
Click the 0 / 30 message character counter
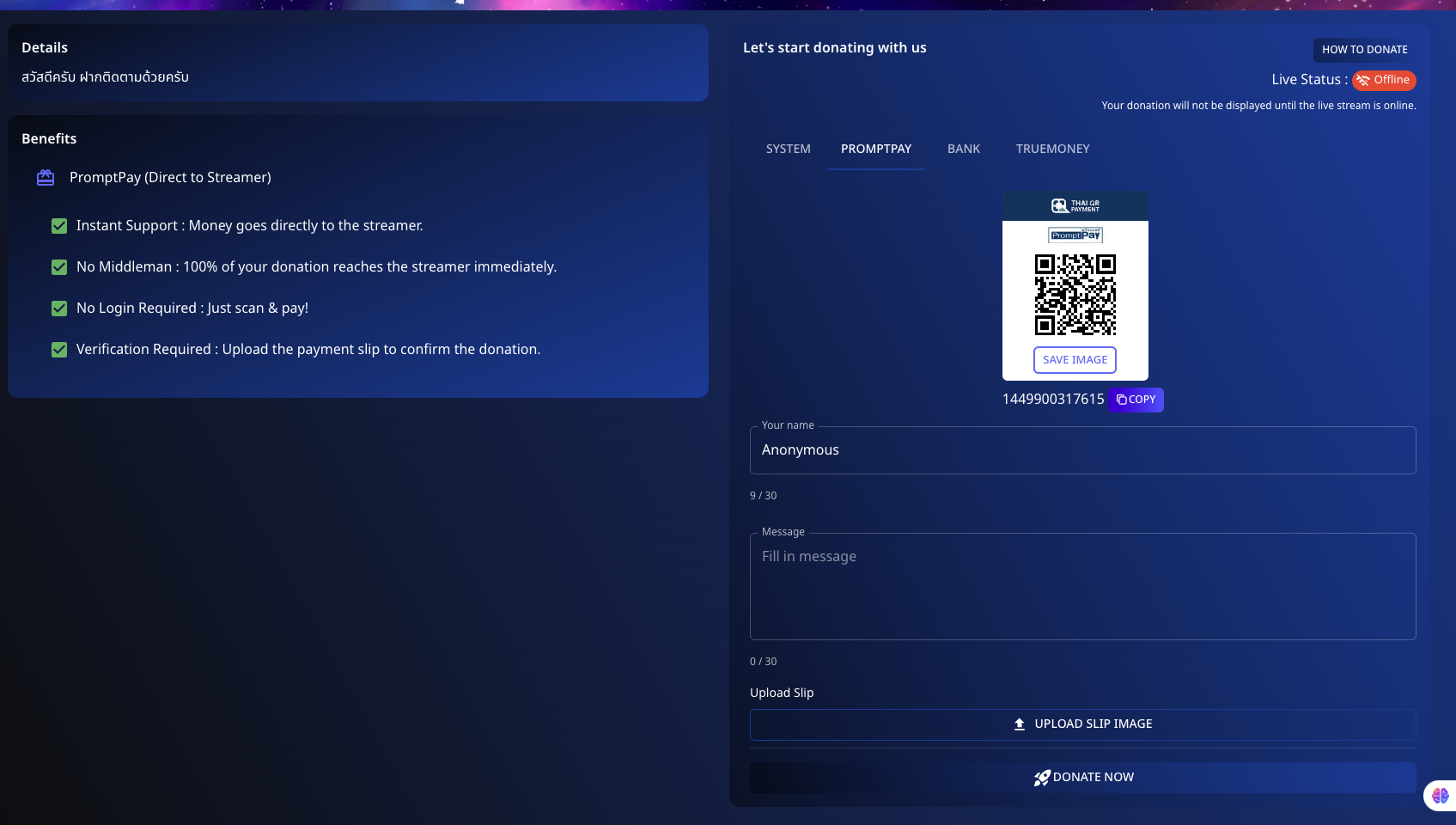point(764,662)
